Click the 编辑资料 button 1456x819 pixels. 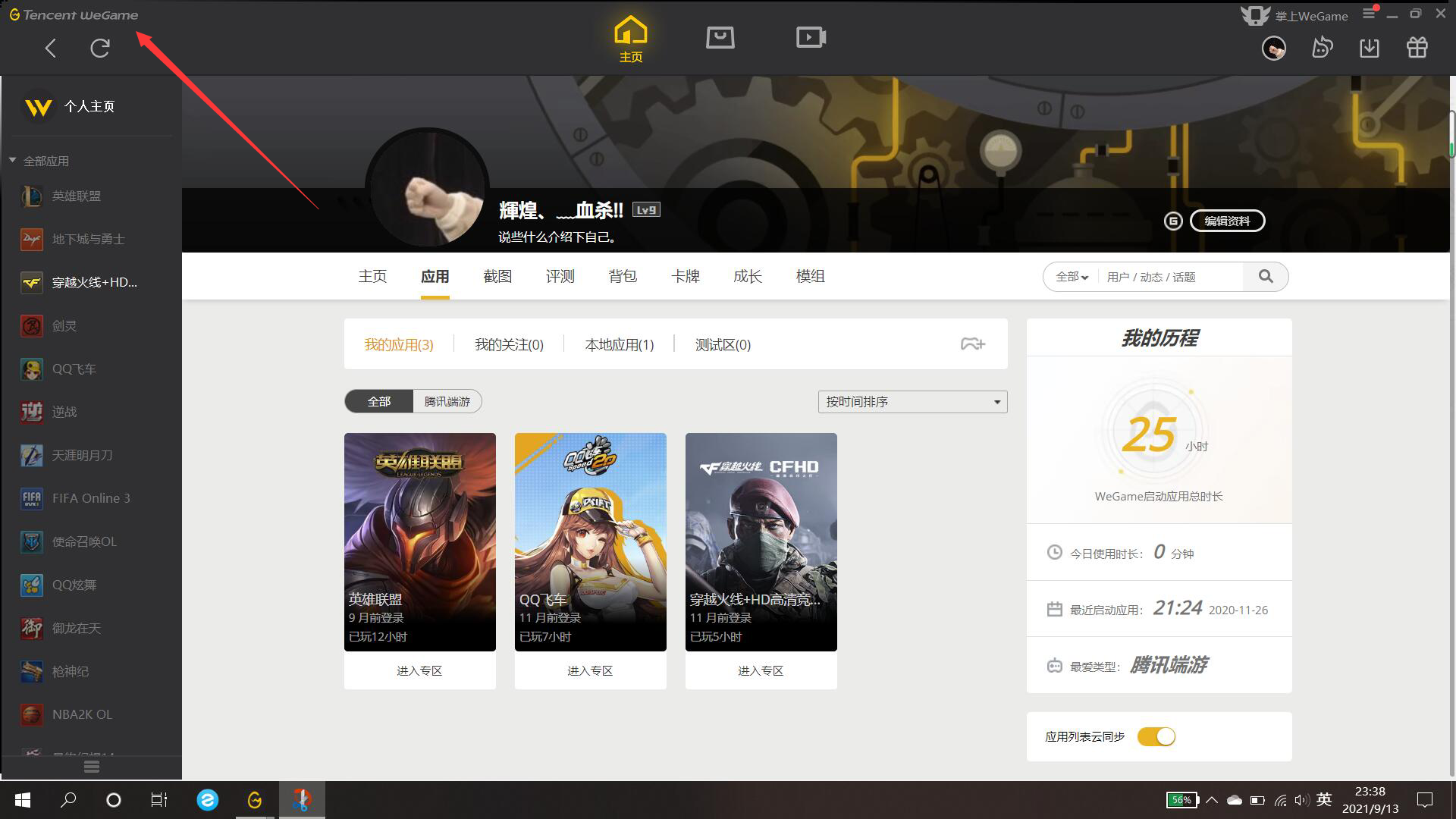(x=1228, y=221)
